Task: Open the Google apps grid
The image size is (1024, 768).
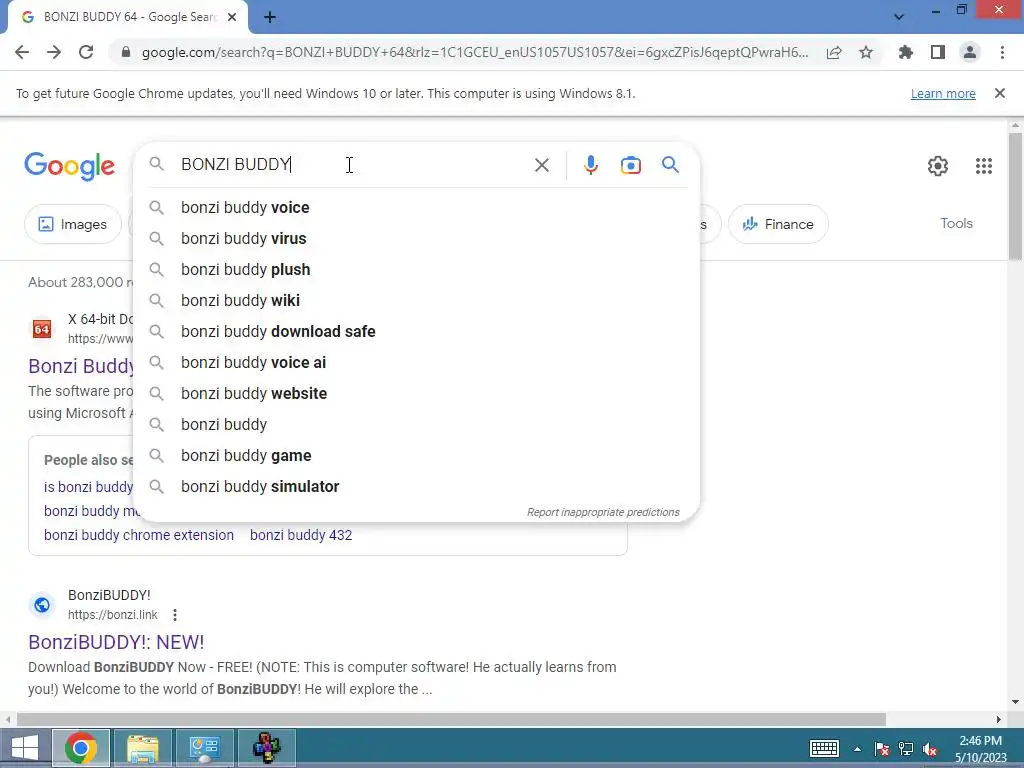Action: 984,166
